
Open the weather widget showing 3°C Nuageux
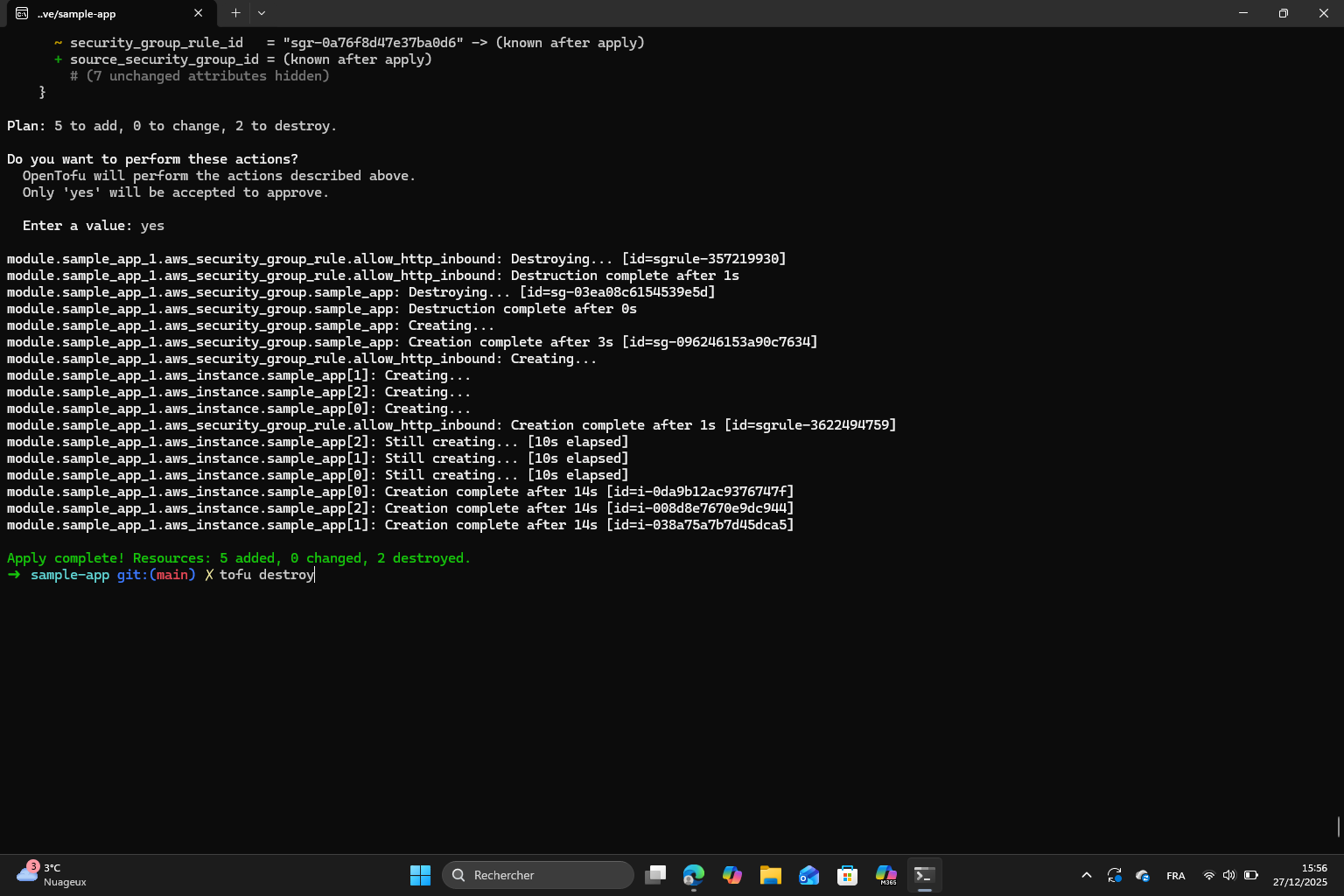click(49, 874)
